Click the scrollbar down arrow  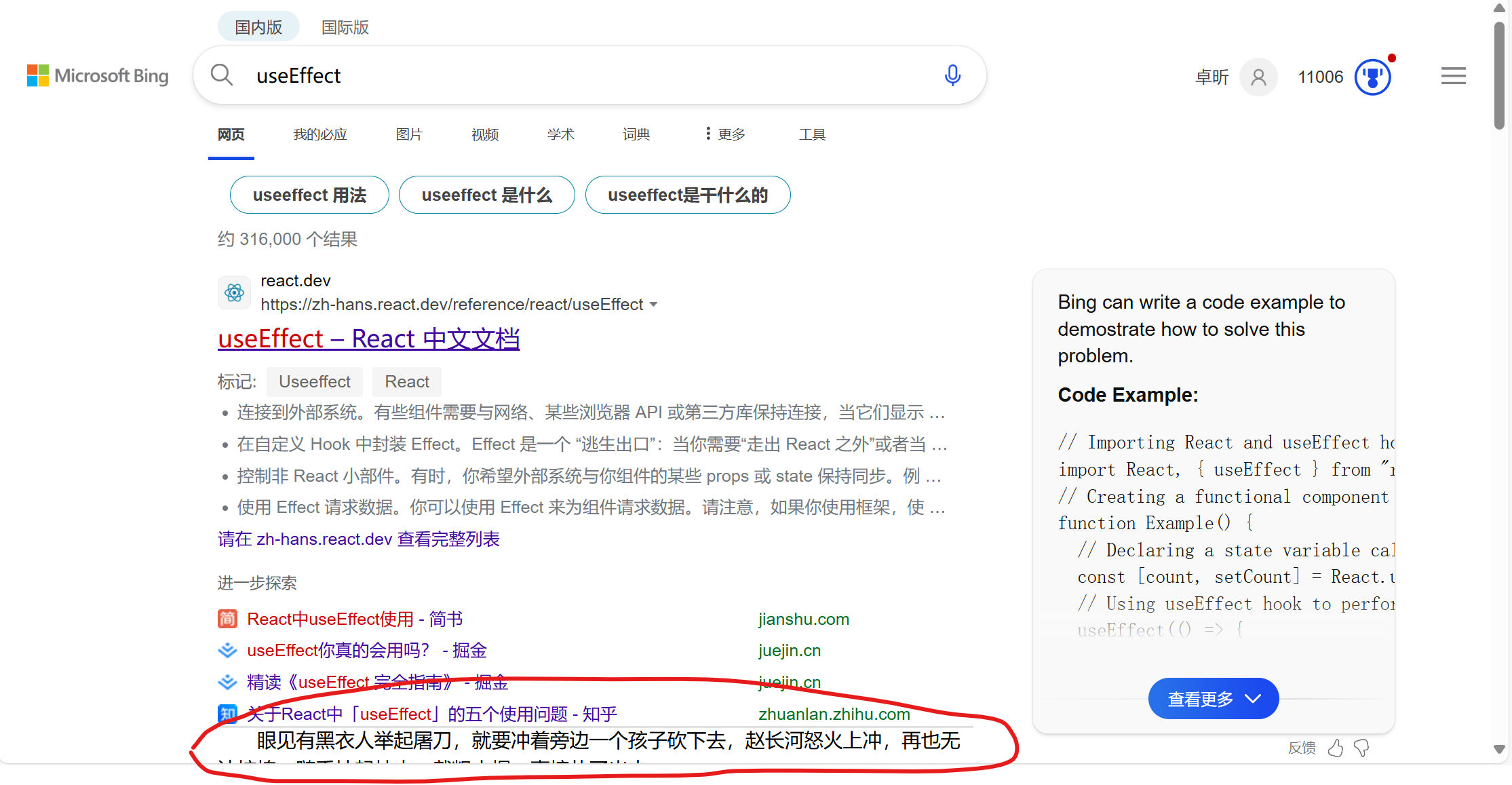(1499, 749)
